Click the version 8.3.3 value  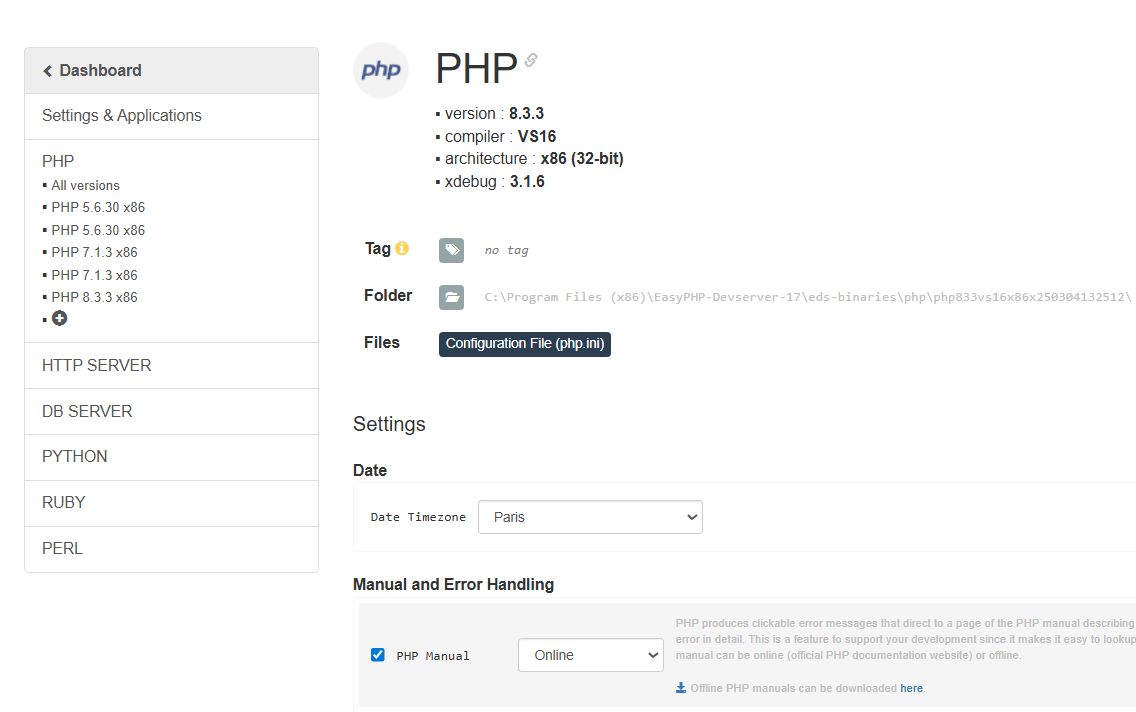click(526, 114)
